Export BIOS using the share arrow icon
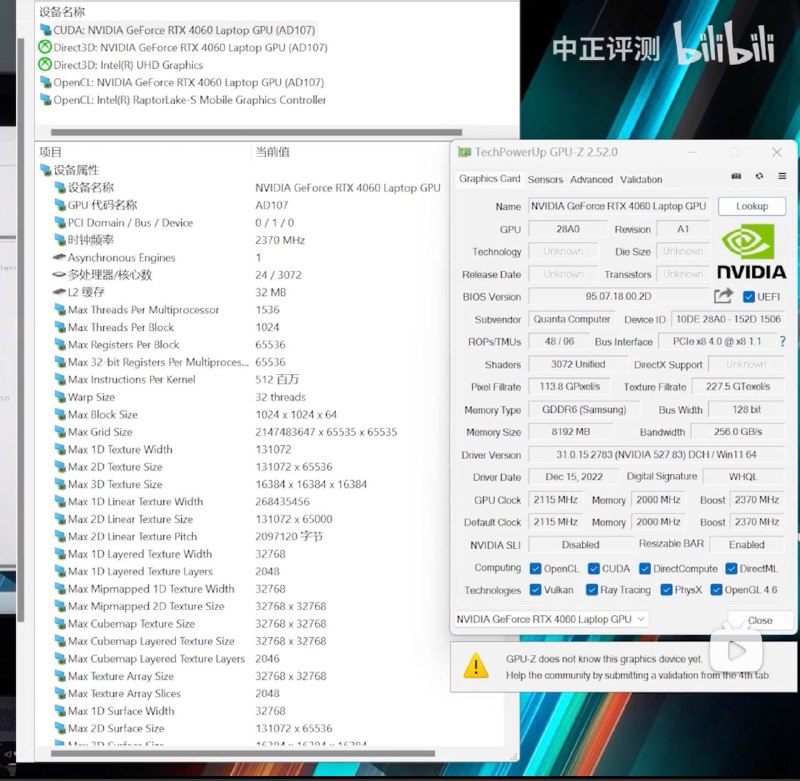 [723, 296]
